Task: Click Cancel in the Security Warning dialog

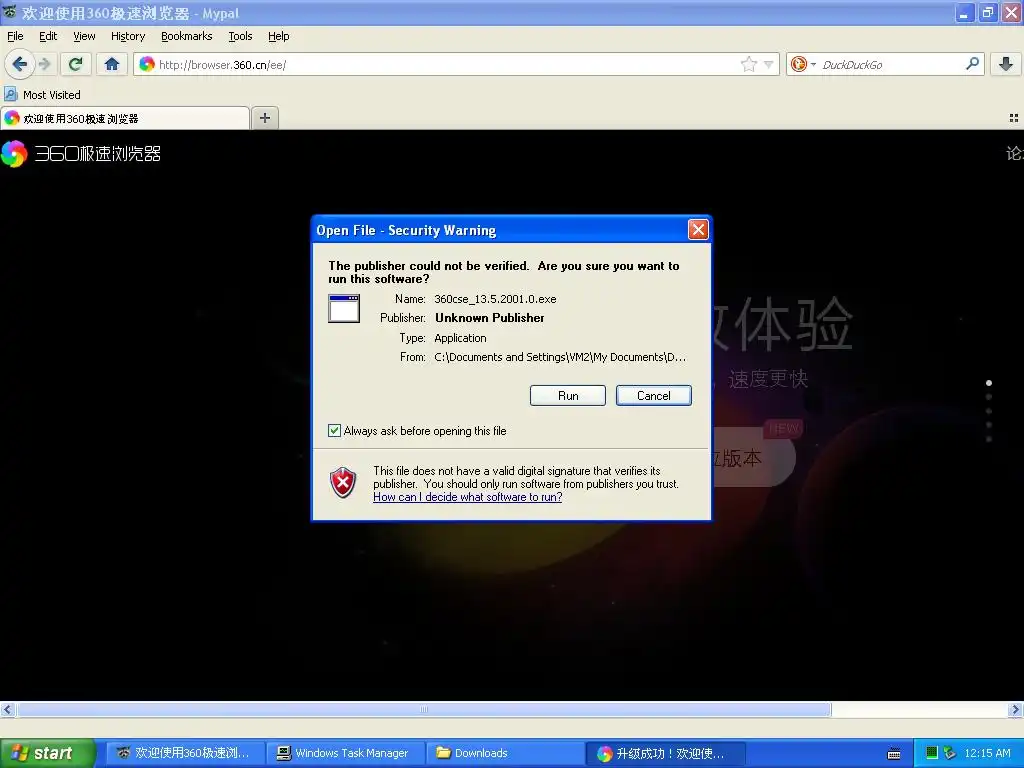Action: tap(654, 396)
